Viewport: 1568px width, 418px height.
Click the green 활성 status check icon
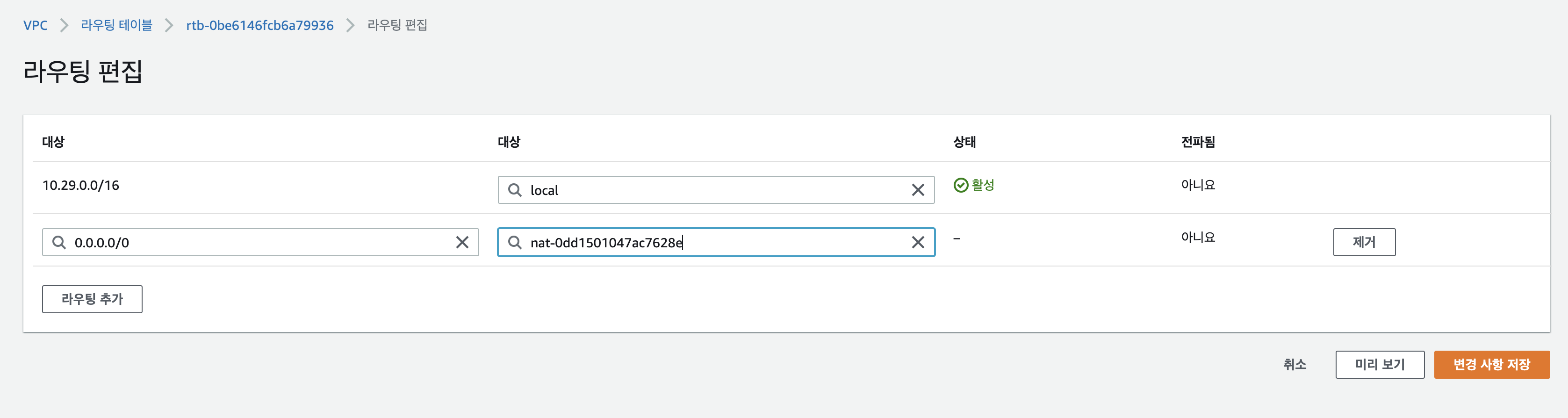(x=961, y=185)
